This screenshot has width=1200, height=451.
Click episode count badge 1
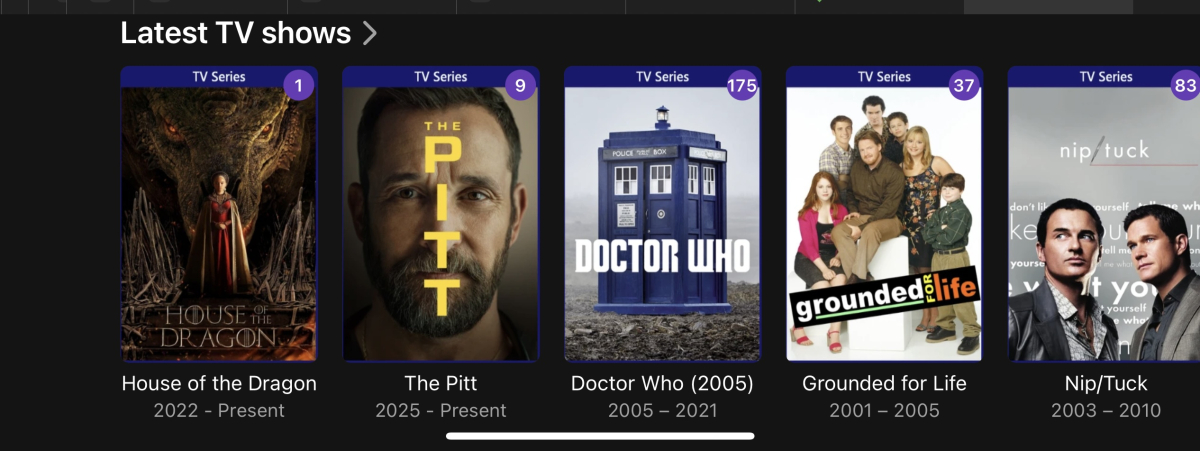[298, 85]
